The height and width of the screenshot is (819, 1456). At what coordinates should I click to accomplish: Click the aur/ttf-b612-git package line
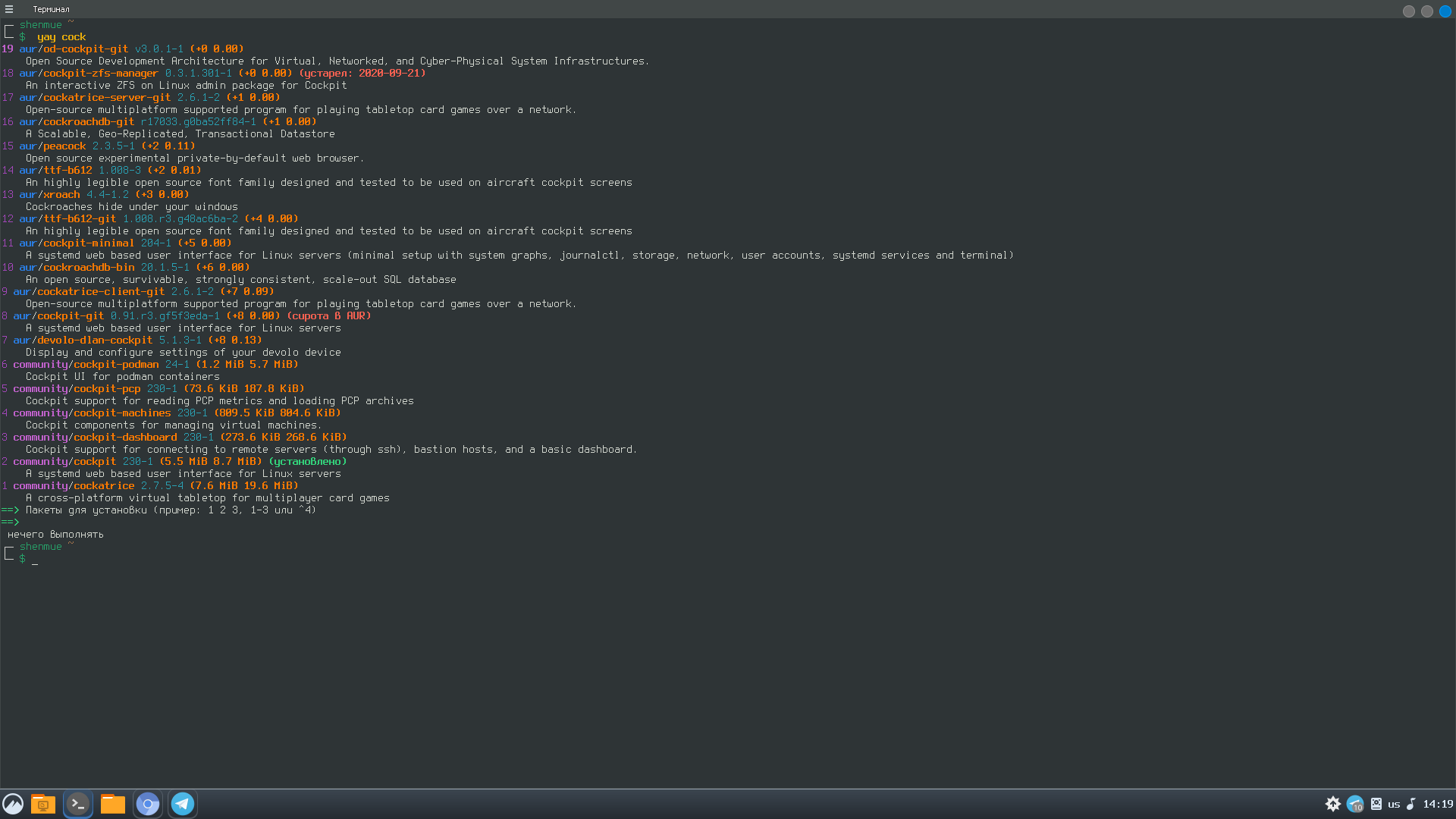[150, 219]
